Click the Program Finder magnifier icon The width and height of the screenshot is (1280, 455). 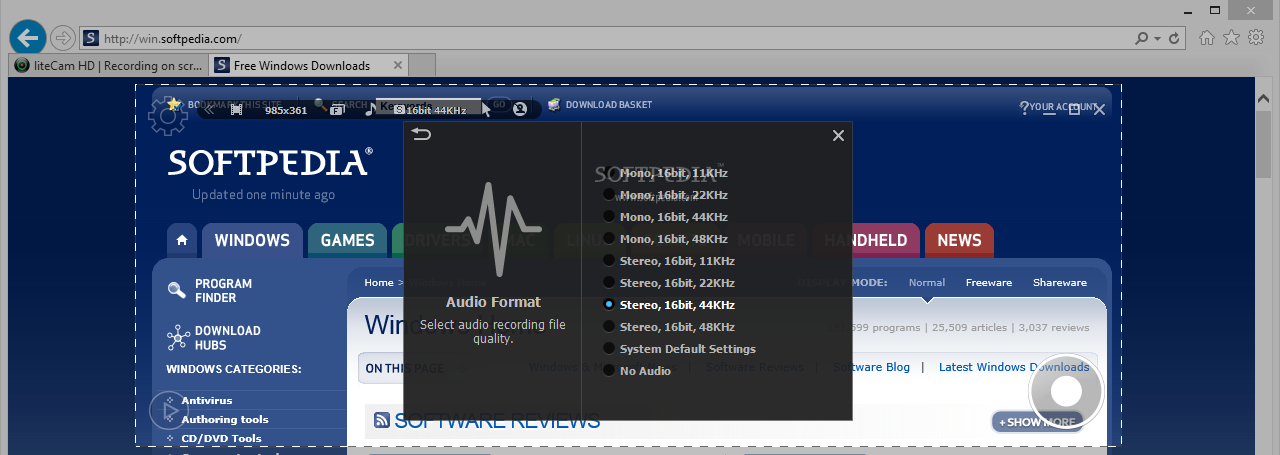click(177, 290)
